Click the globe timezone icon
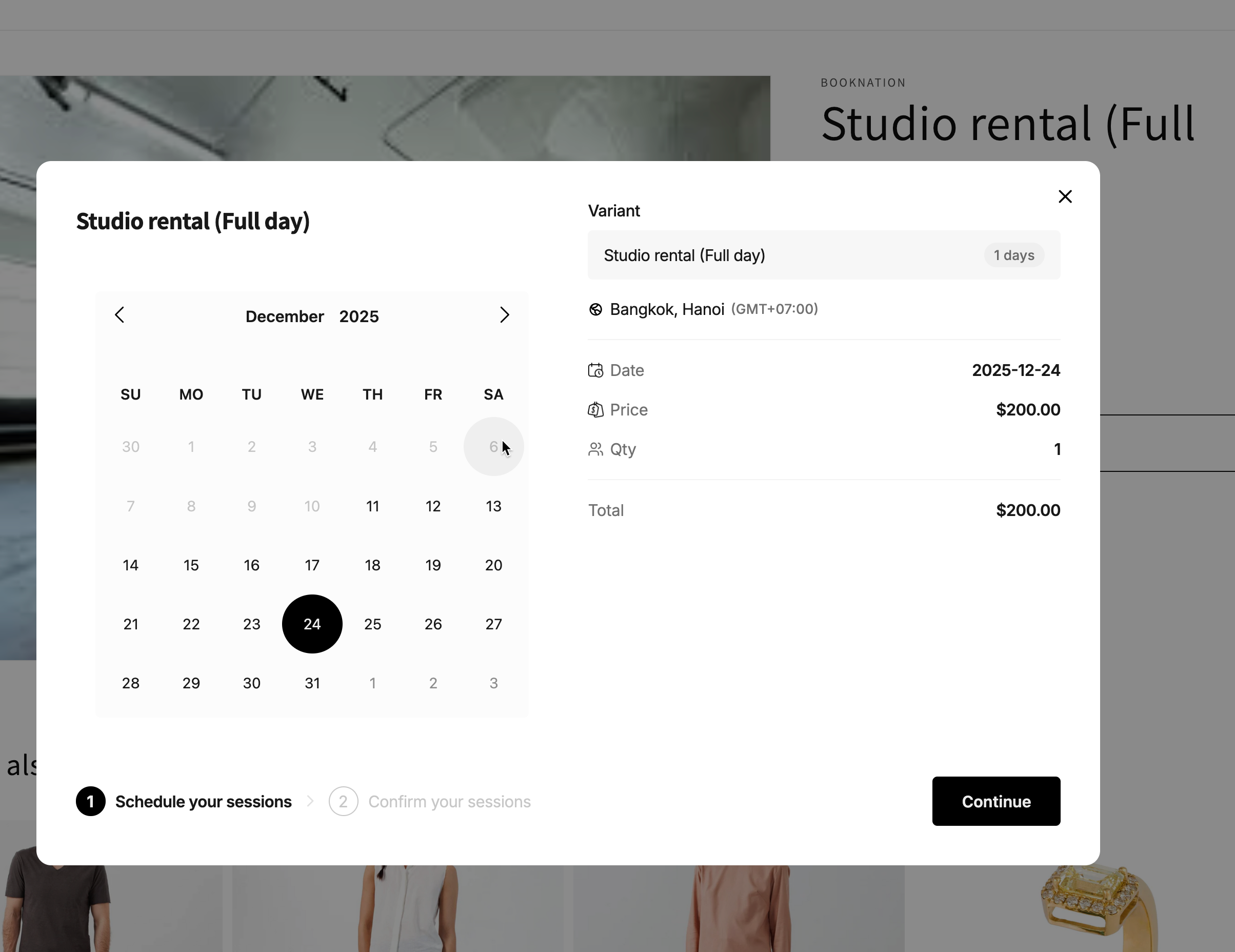The height and width of the screenshot is (952, 1235). pos(595,309)
